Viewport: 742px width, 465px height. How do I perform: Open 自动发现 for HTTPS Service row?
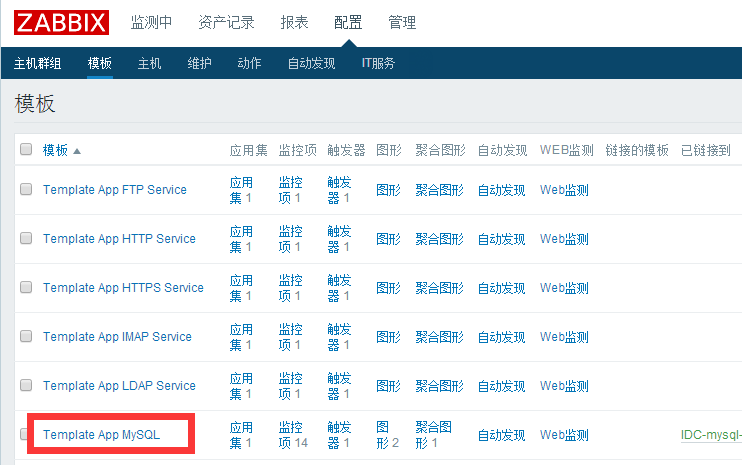click(x=502, y=288)
